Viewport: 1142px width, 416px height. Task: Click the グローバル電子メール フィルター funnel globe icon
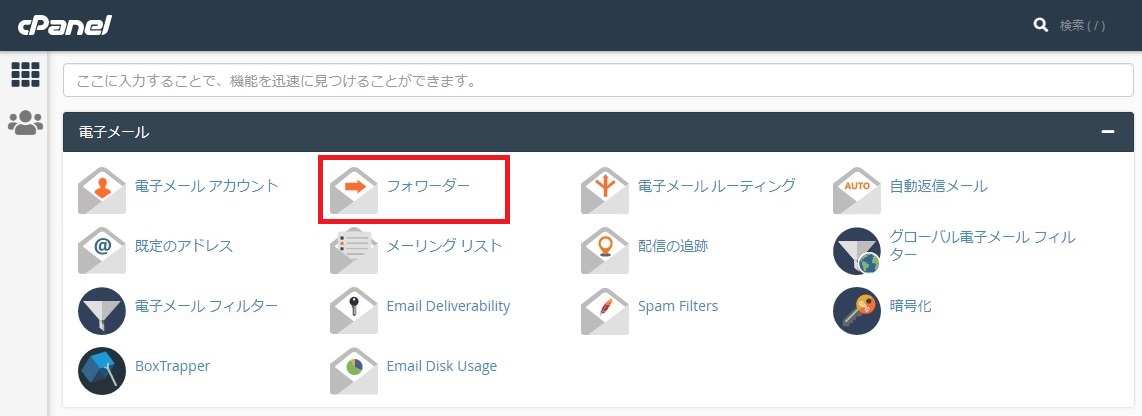(x=857, y=251)
